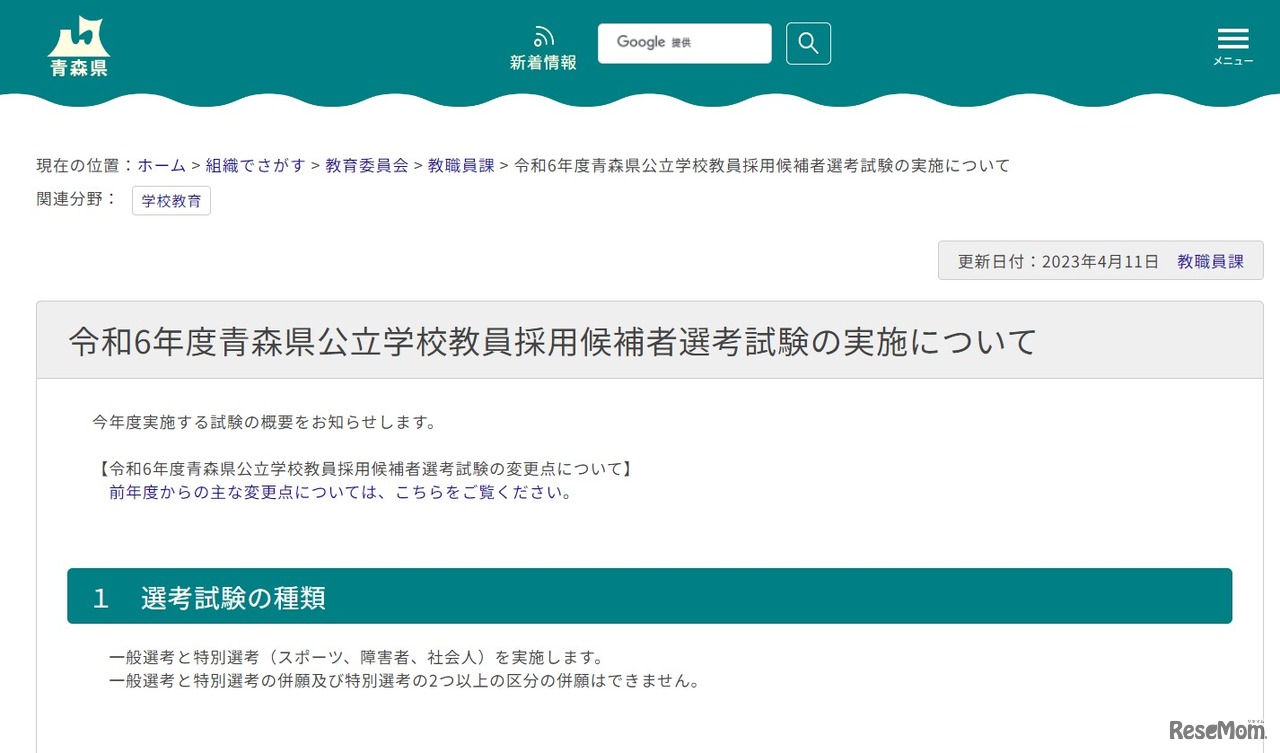The height and width of the screenshot is (753, 1280).
Task: Open 教職員課 next to the update date
Action: tap(1210, 260)
